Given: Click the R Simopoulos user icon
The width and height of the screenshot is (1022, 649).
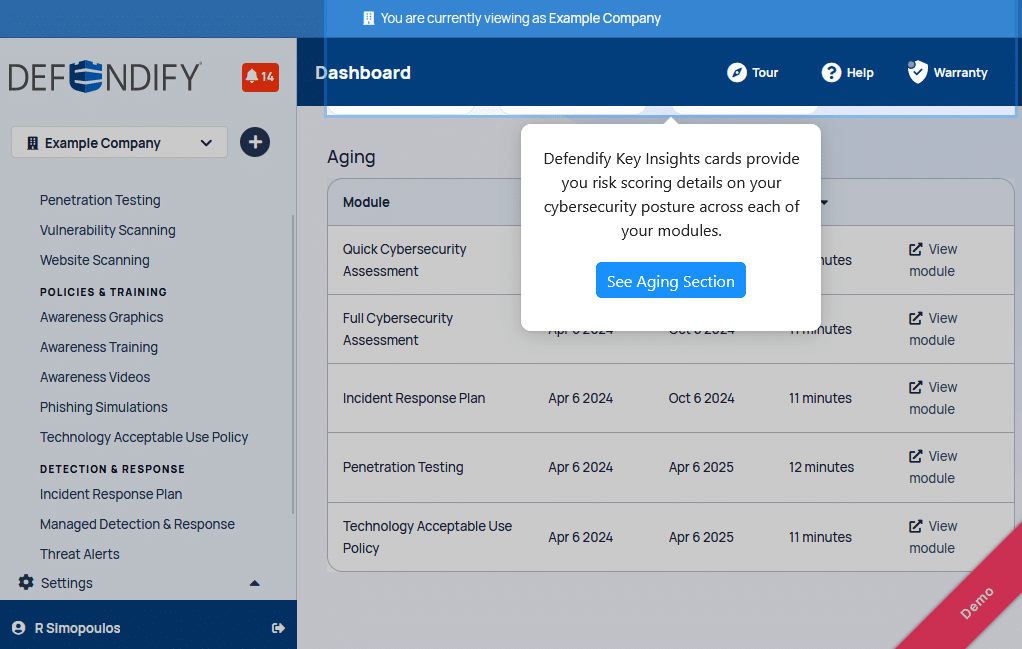Looking at the screenshot, I should [x=19, y=628].
